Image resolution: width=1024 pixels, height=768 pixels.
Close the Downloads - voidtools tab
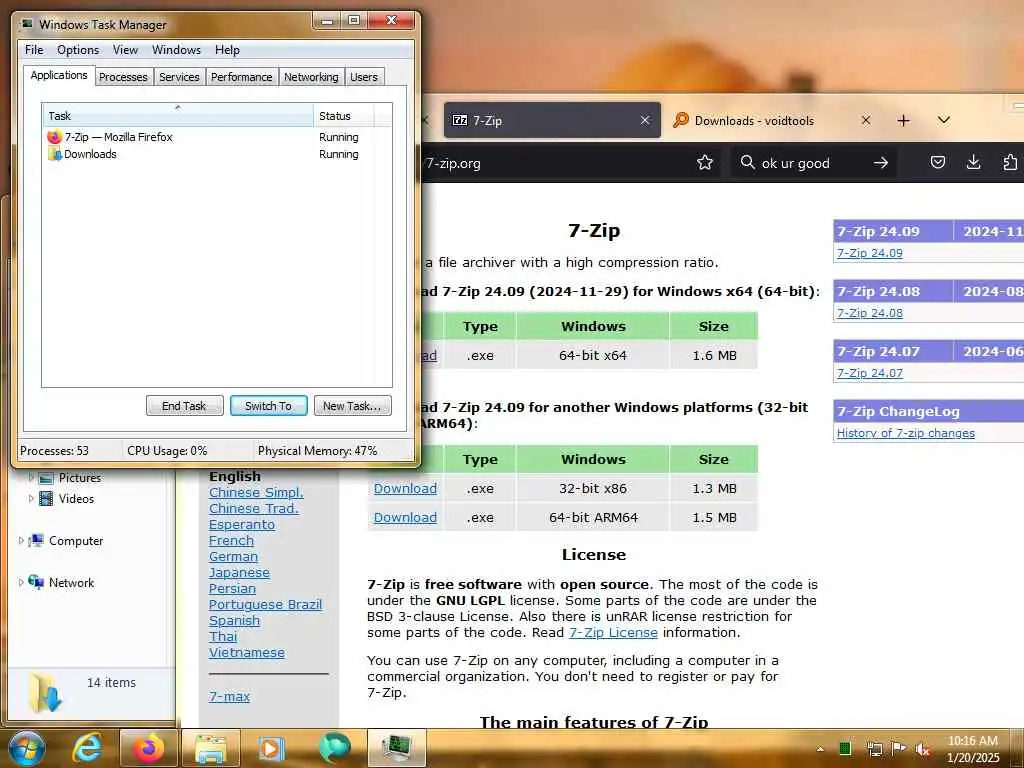click(866, 120)
